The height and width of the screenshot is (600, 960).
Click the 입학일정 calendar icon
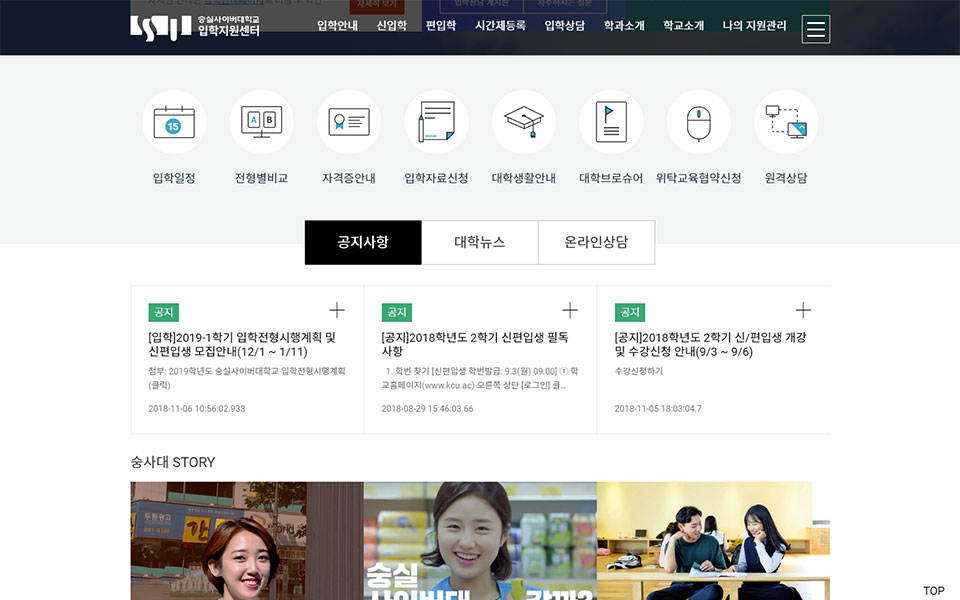click(x=174, y=122)
